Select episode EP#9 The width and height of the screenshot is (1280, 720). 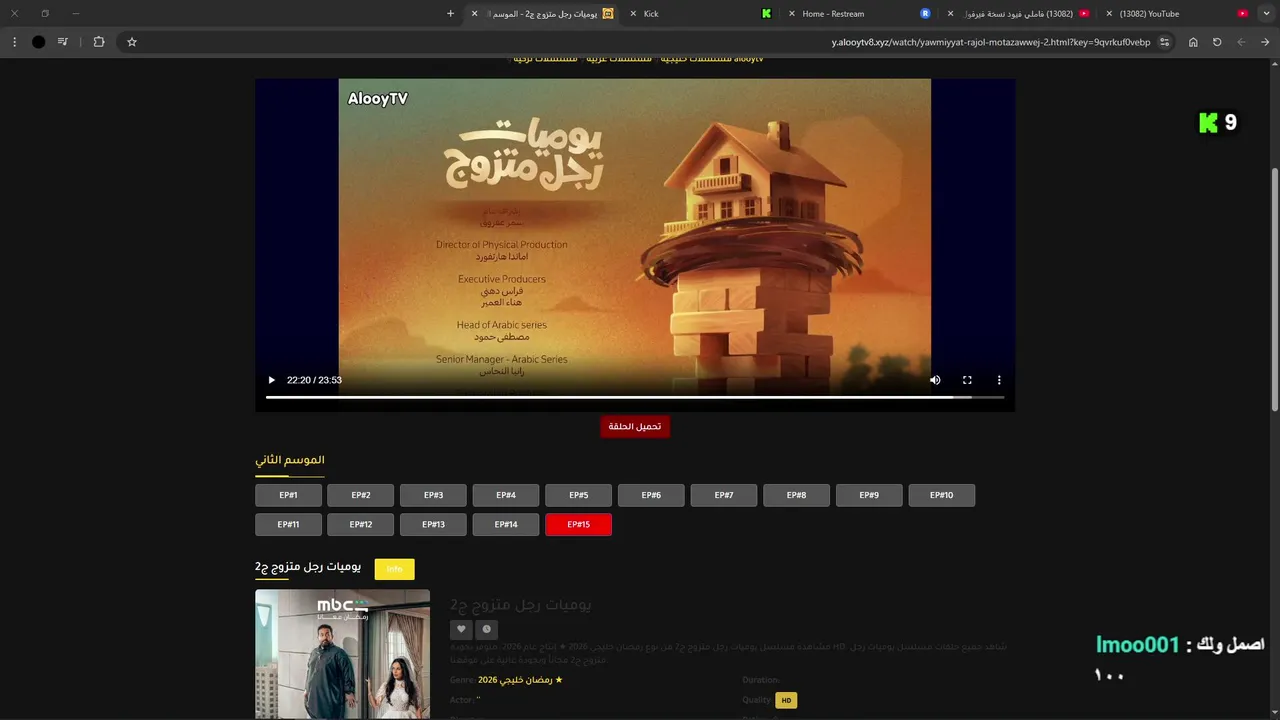point(869,495)
